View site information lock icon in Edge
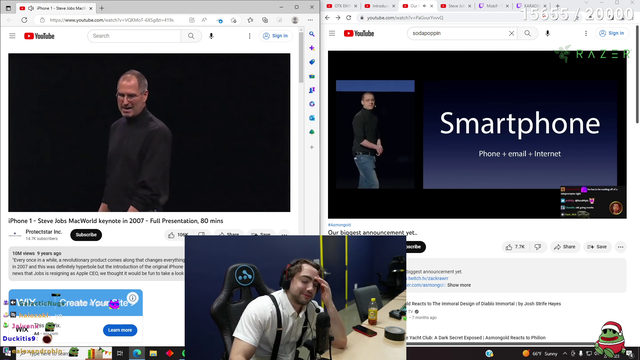Image resolution: width=640 pixels, height=360 pixels. coord(42,20)
